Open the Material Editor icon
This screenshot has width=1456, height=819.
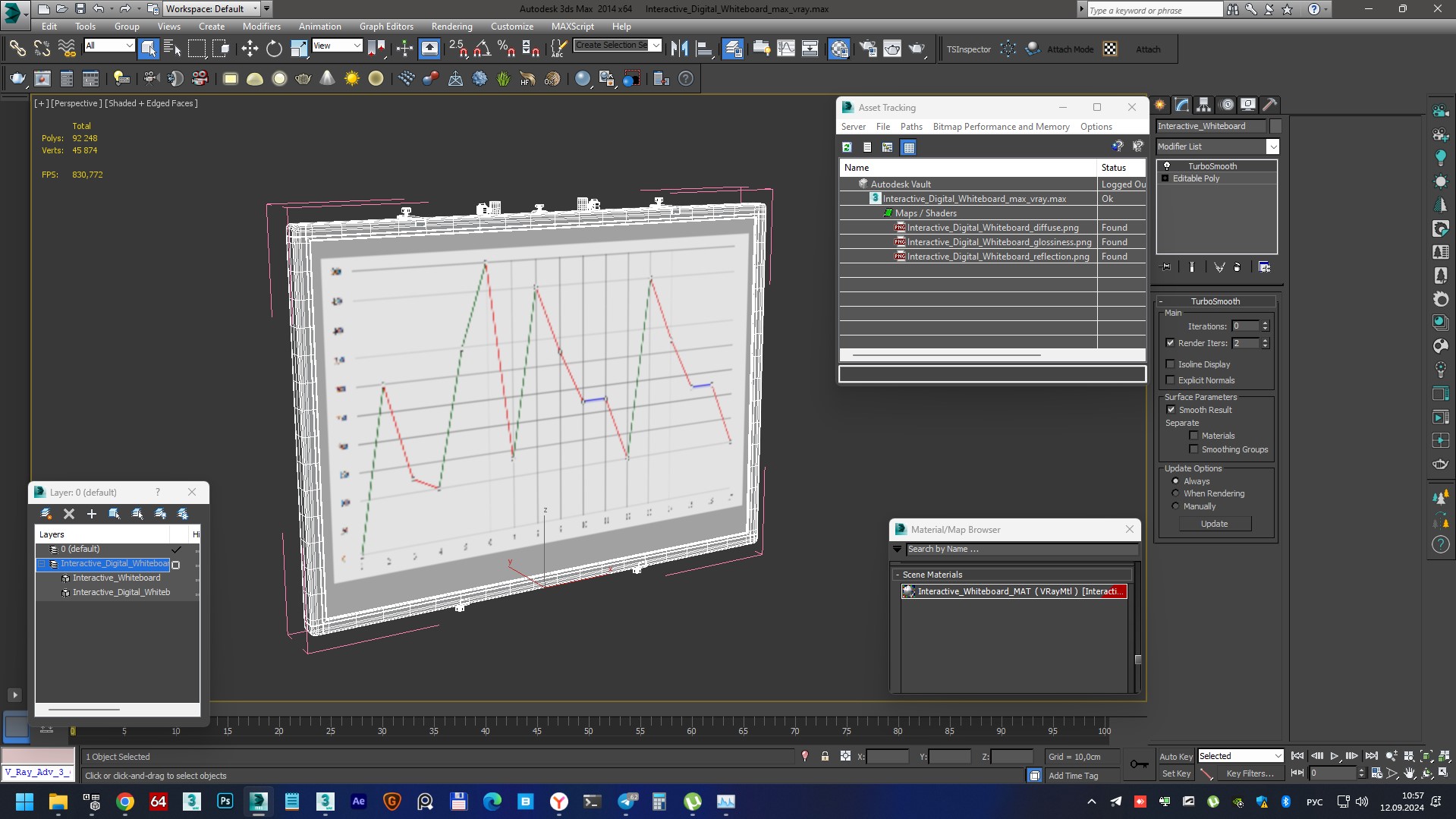point(838,49)
